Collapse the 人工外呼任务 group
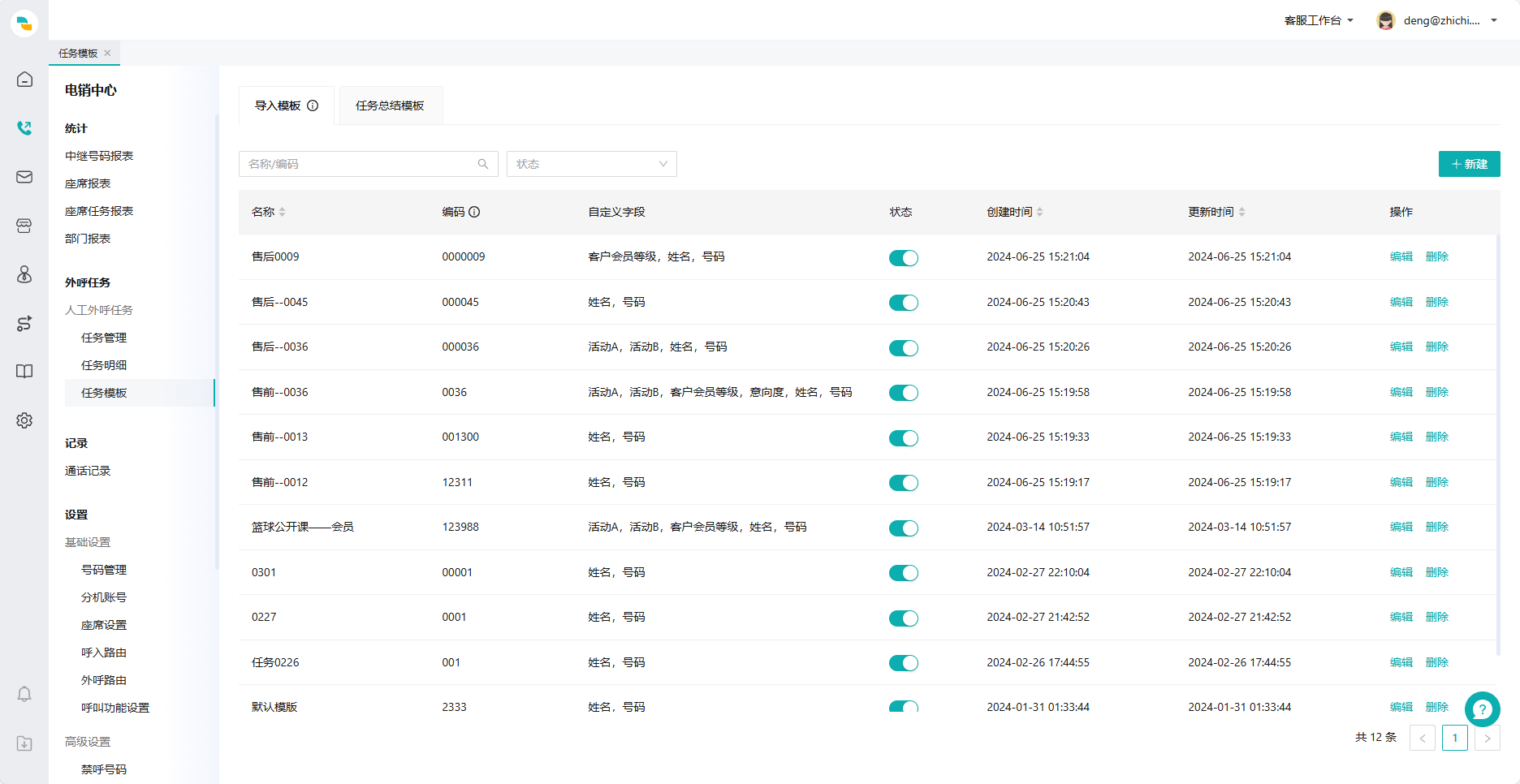The image size is (1520, 784). pos(99,310)
